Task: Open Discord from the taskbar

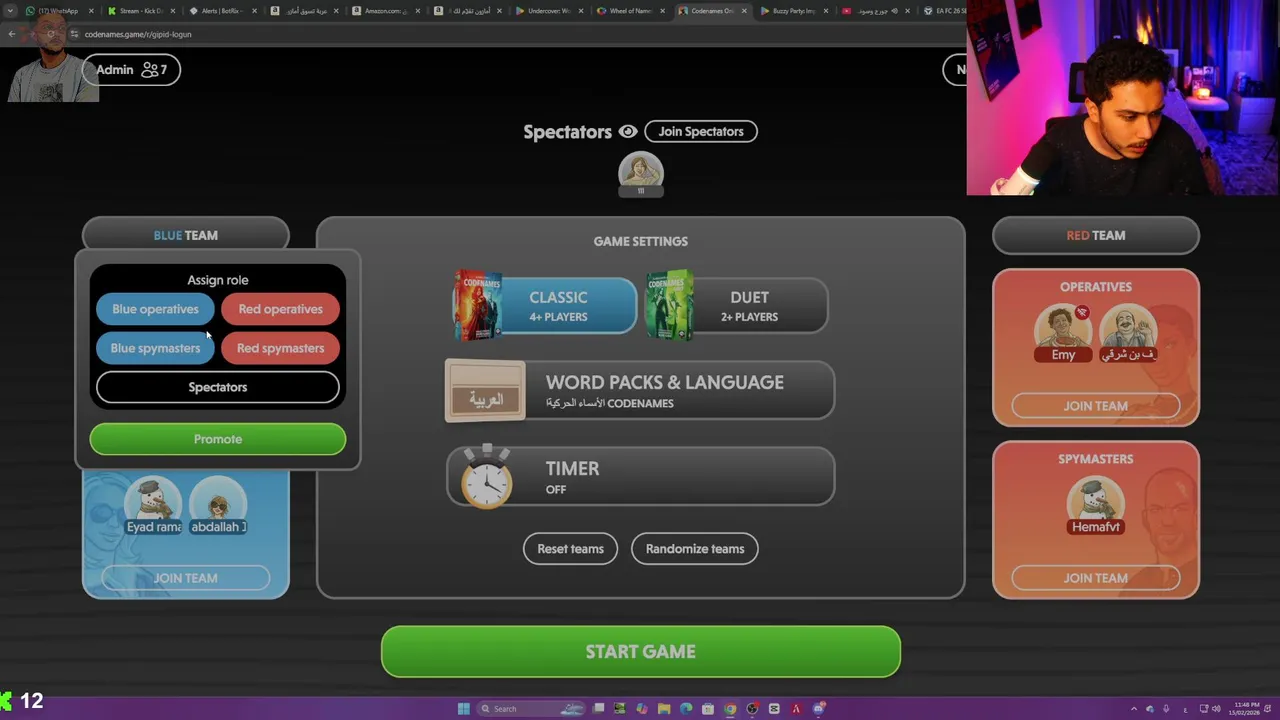Action: pos(818,709)
